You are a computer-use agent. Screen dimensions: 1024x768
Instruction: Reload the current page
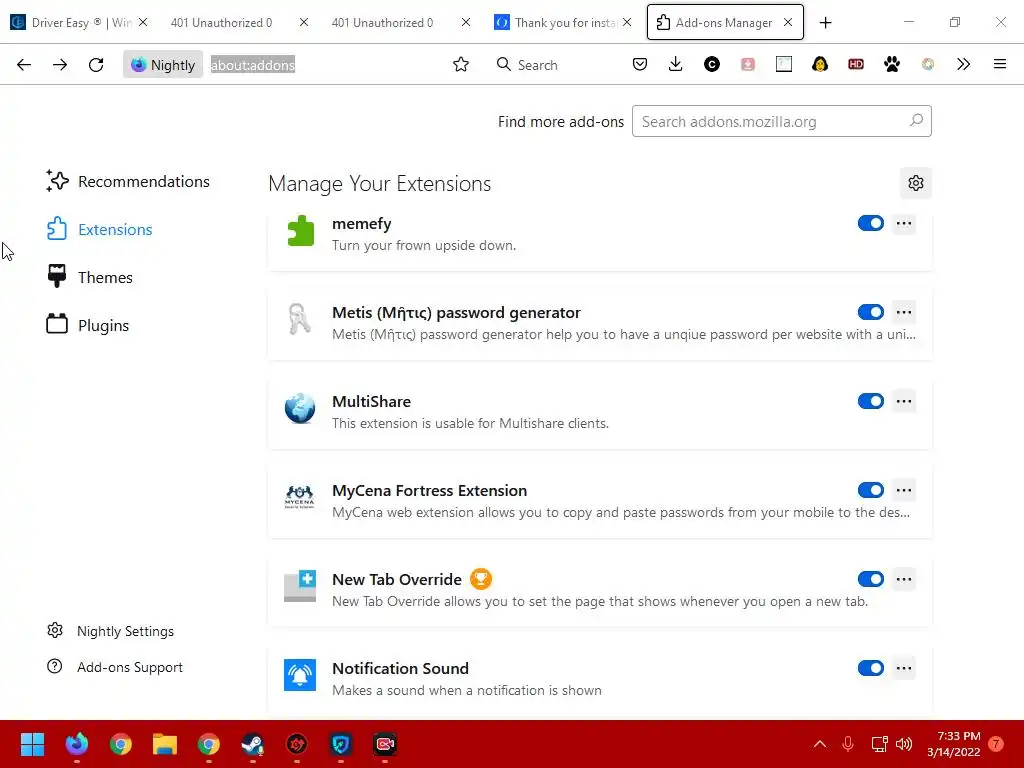tap(96, 65)
